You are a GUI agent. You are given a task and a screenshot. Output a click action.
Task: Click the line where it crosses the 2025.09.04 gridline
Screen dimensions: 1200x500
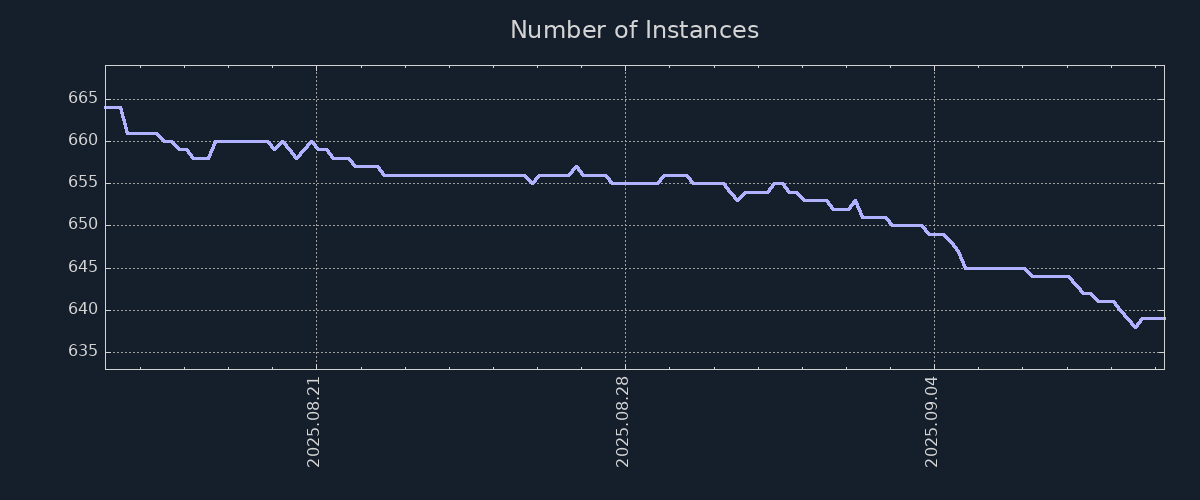(x=934, y=234)
